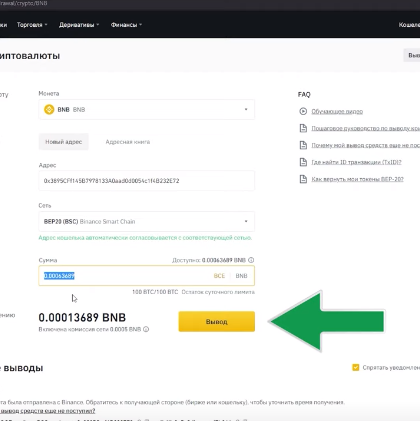Click document icon beside Как вернуть мои токены
The height and width of the screenshot is (421, 420).
click(x=303, y=179)
